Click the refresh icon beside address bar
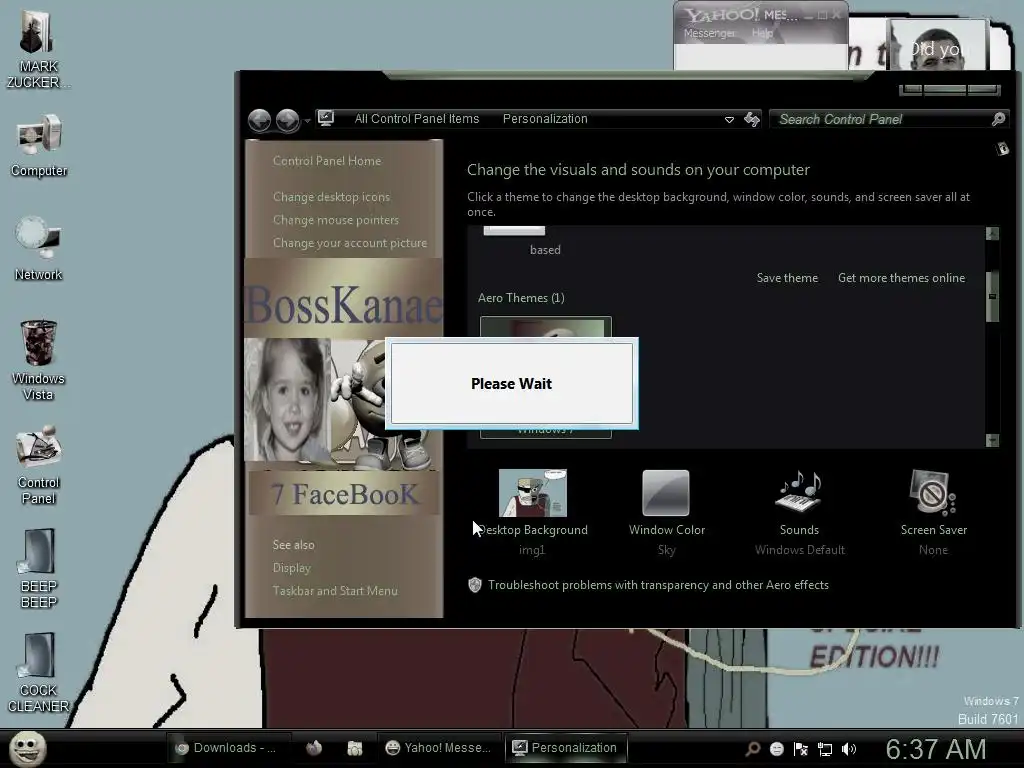The width and height of the screenshot is (1024, 768). click(752, 119)
